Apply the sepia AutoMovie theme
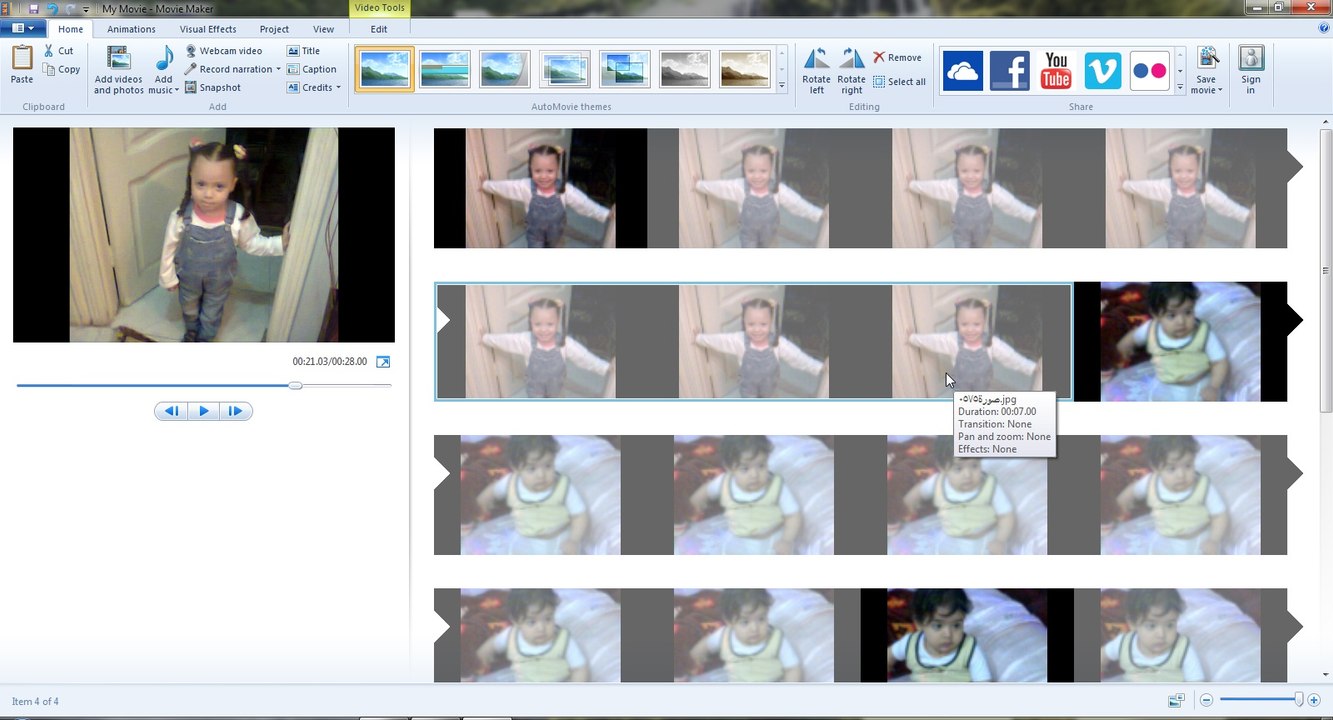Screen dimensions: 1333x720 point(745,69)
